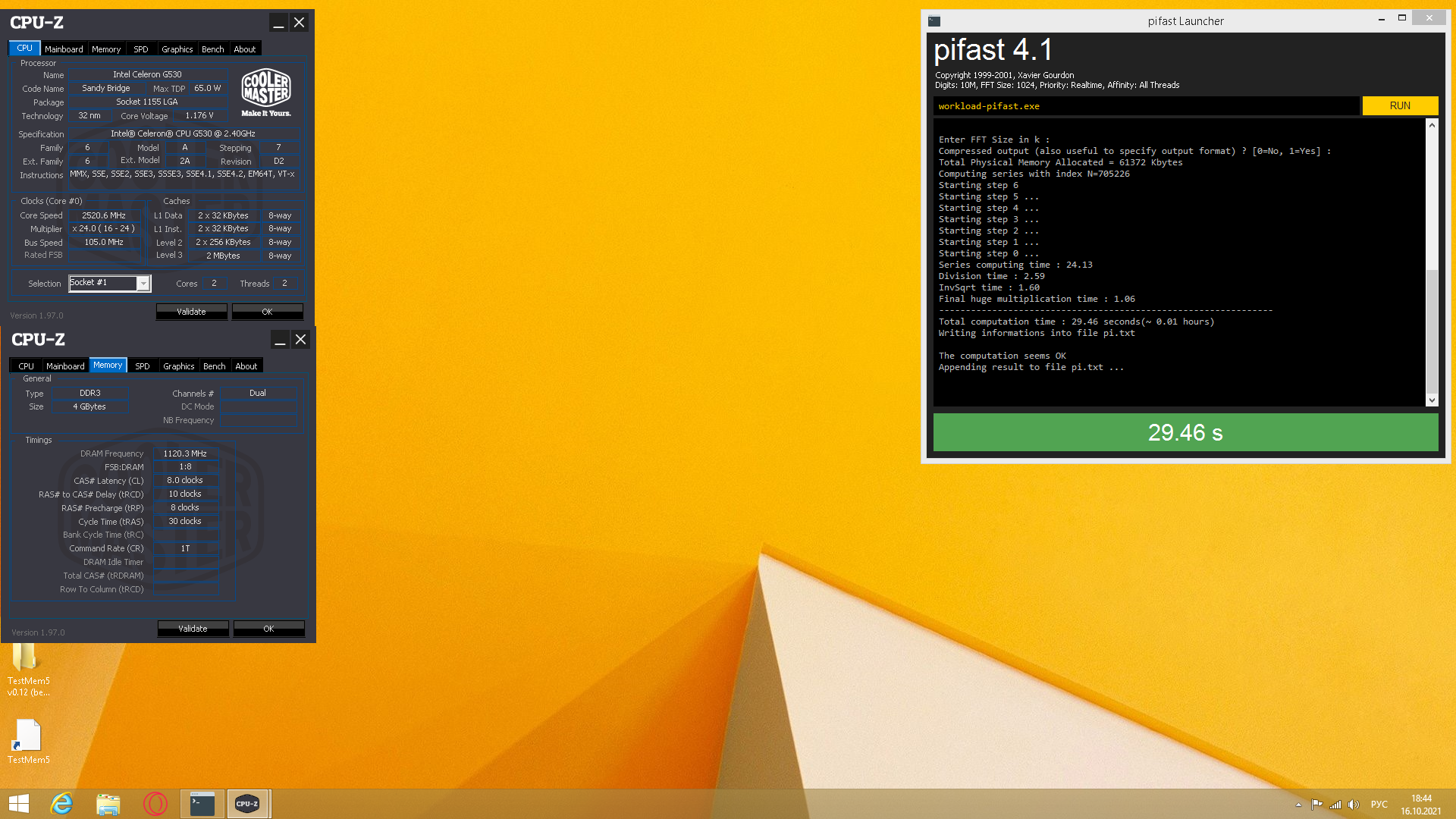Open File Explorer from taskbar
The height and width of the screenshot is (819, 1456).
(x=108, y=804)
